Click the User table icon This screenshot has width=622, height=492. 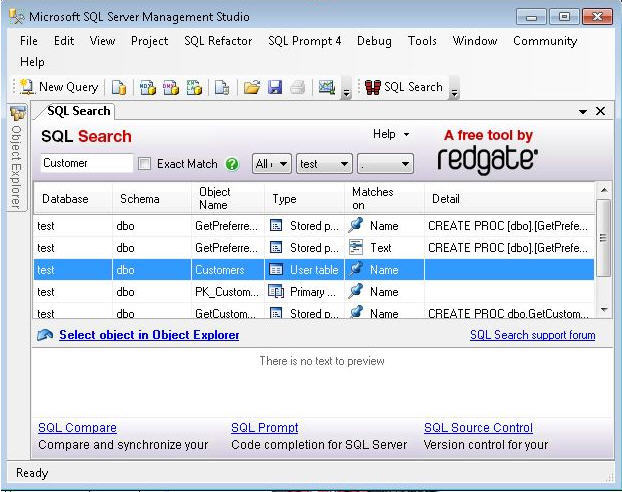(x=276, y=270)
